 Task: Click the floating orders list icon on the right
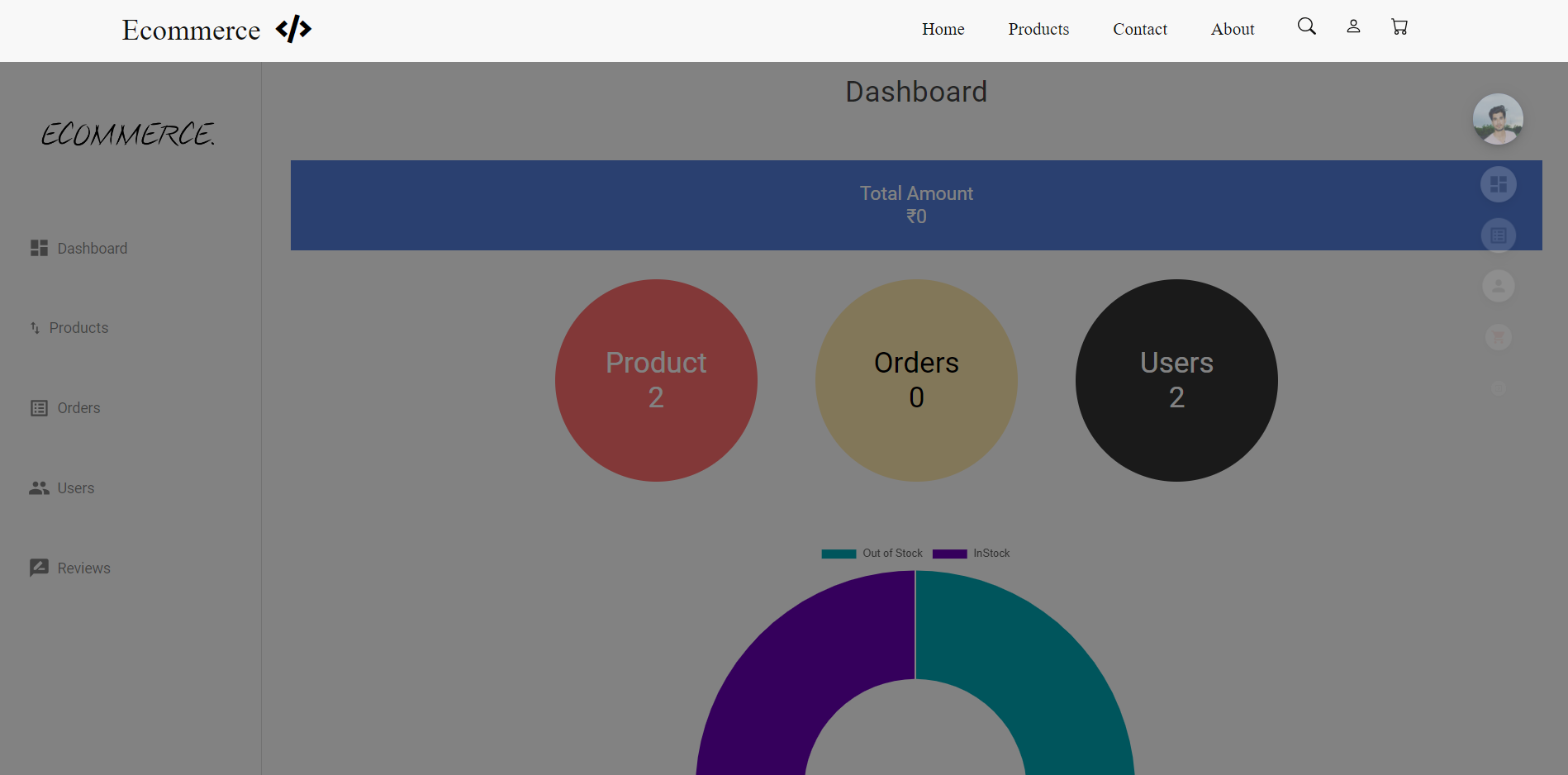click(x=1498, y=235)
